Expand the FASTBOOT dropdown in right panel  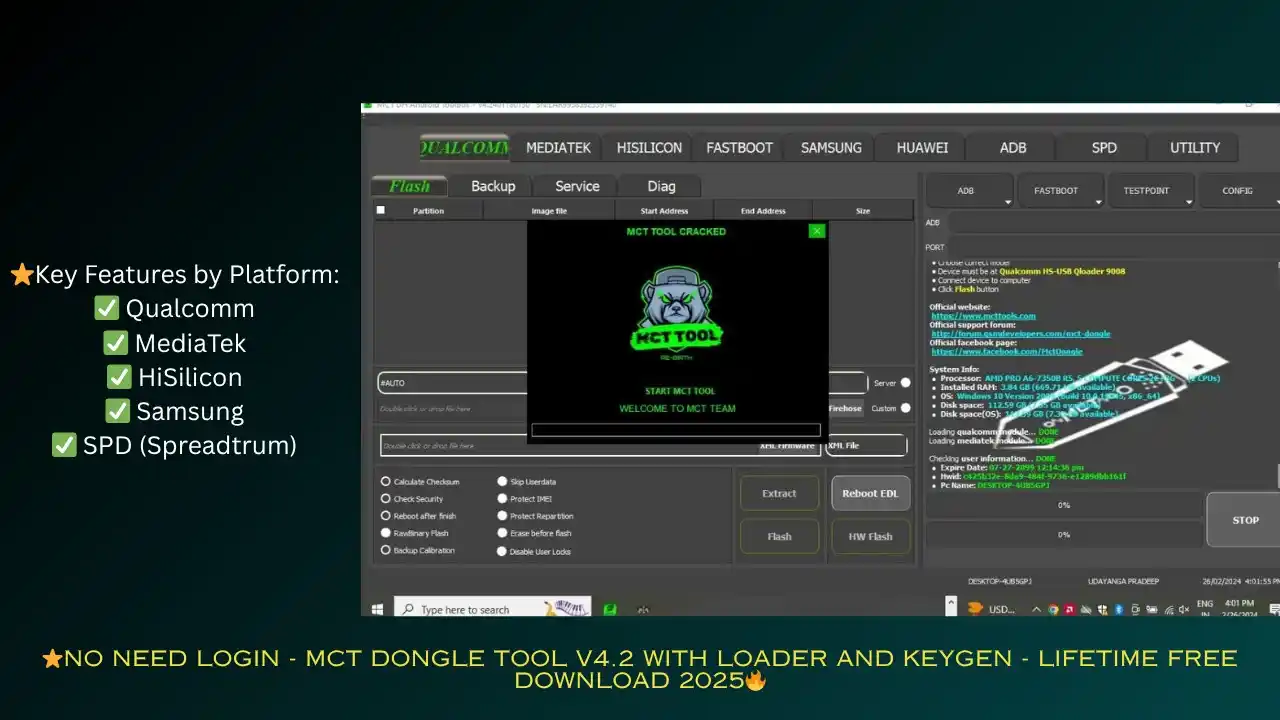(1060, 190)
